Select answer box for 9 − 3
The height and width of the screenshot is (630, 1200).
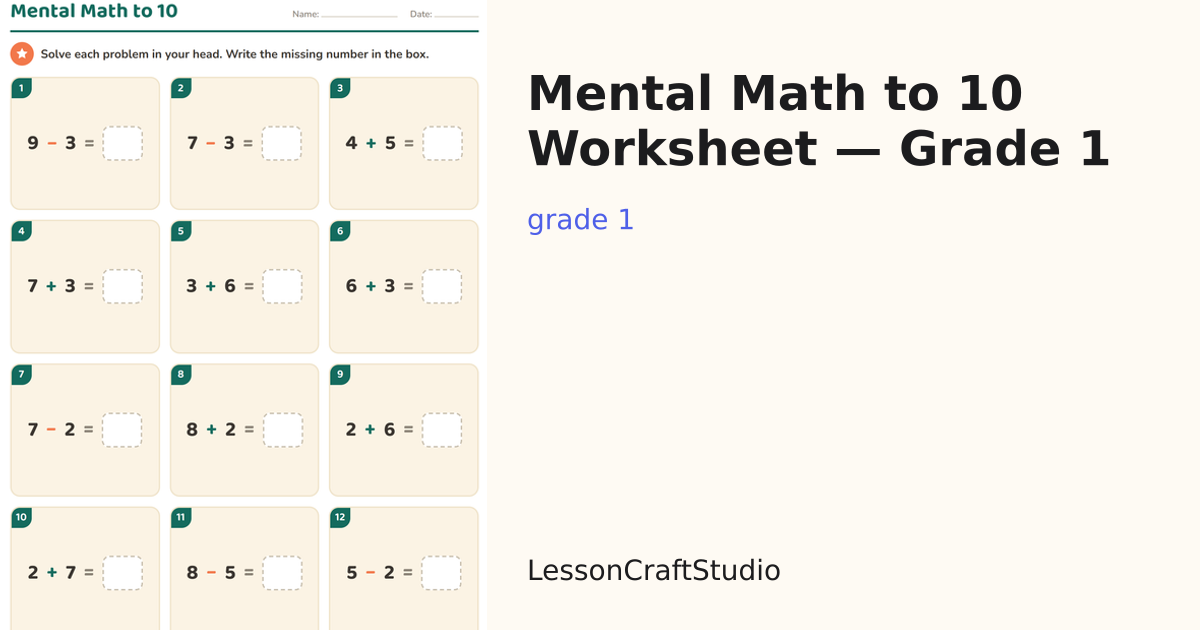(x=122, y=143)
